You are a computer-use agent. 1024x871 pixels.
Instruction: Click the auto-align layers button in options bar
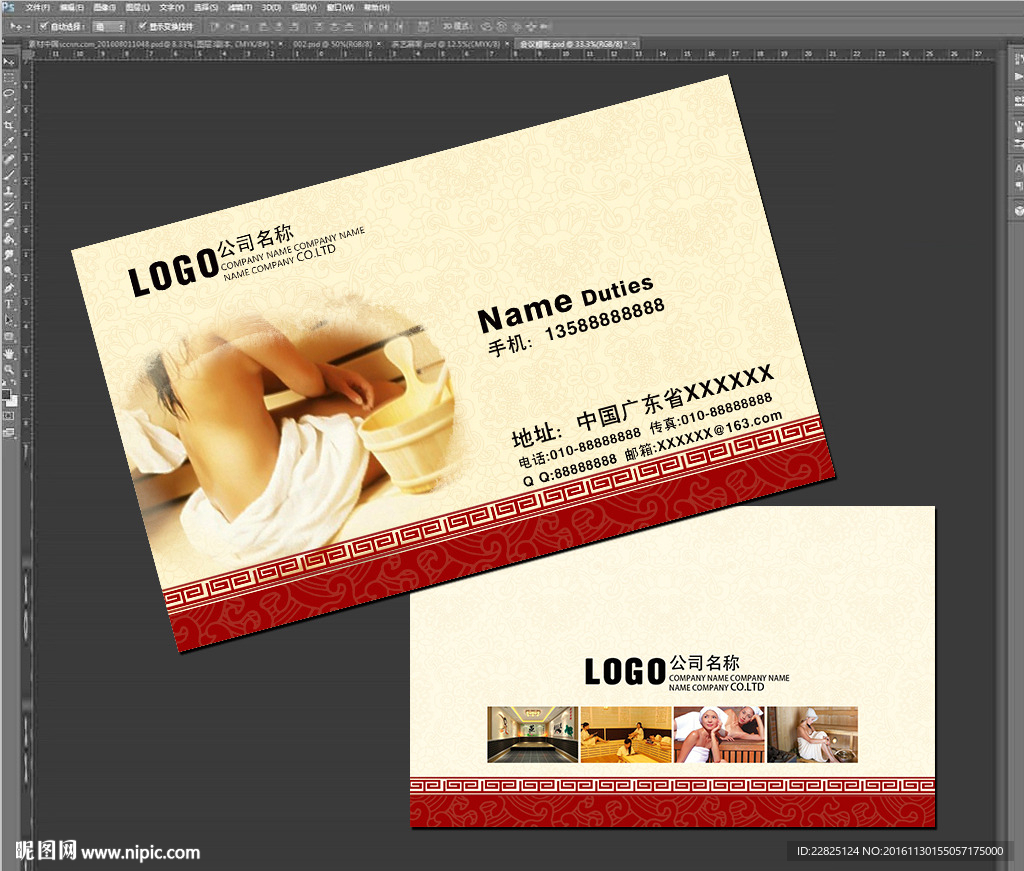tap(423, 27)
